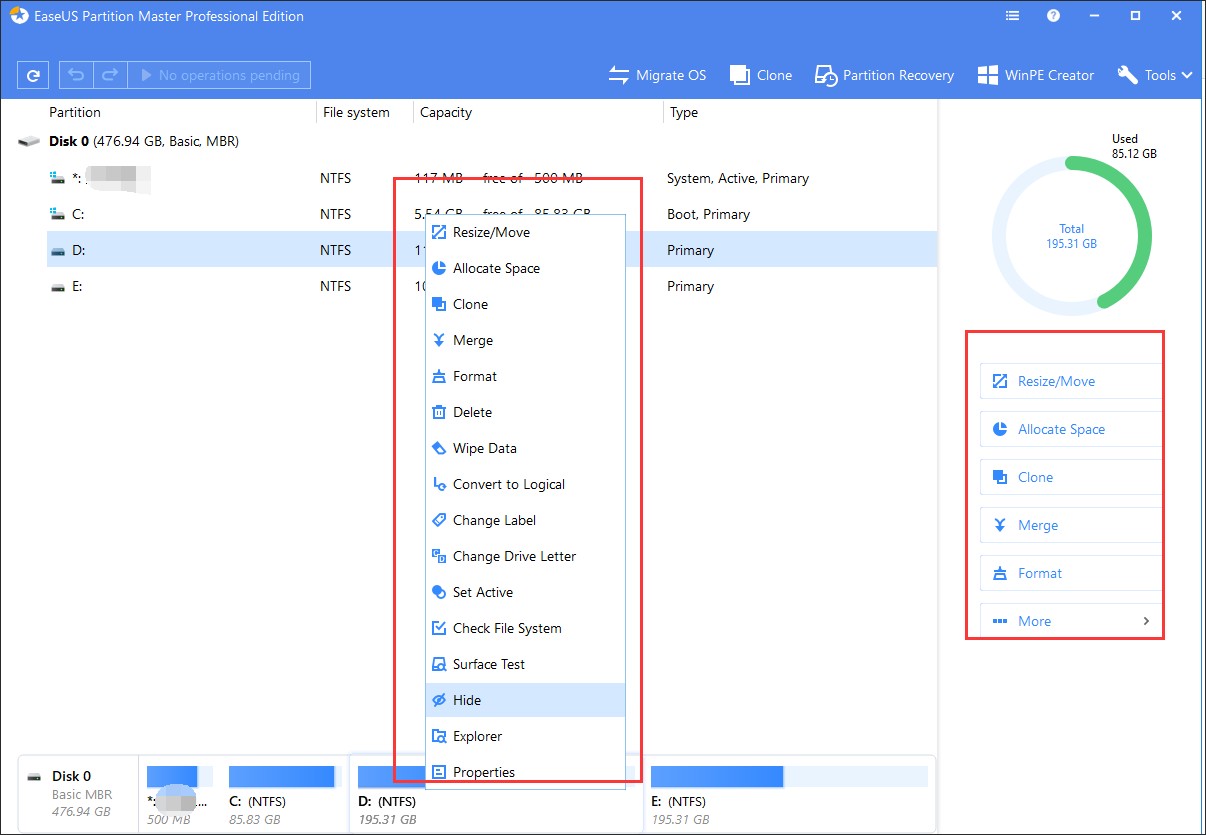Launch Partition Recovery from toolbar

point(884,75)
